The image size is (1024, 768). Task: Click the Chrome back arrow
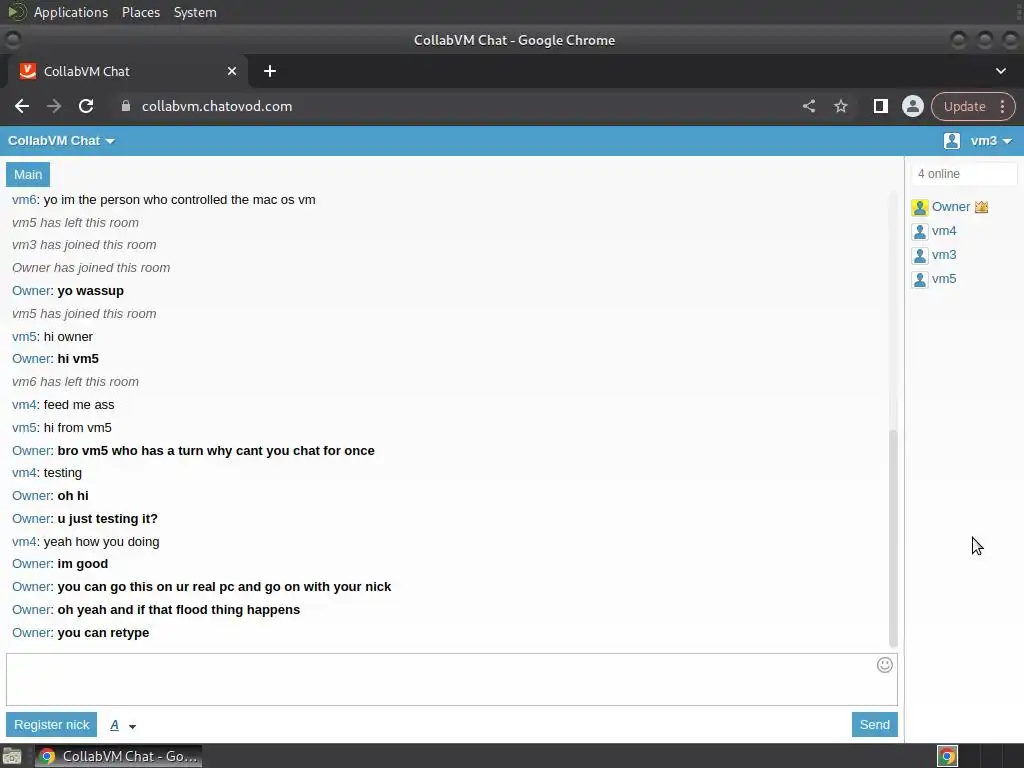22,106
